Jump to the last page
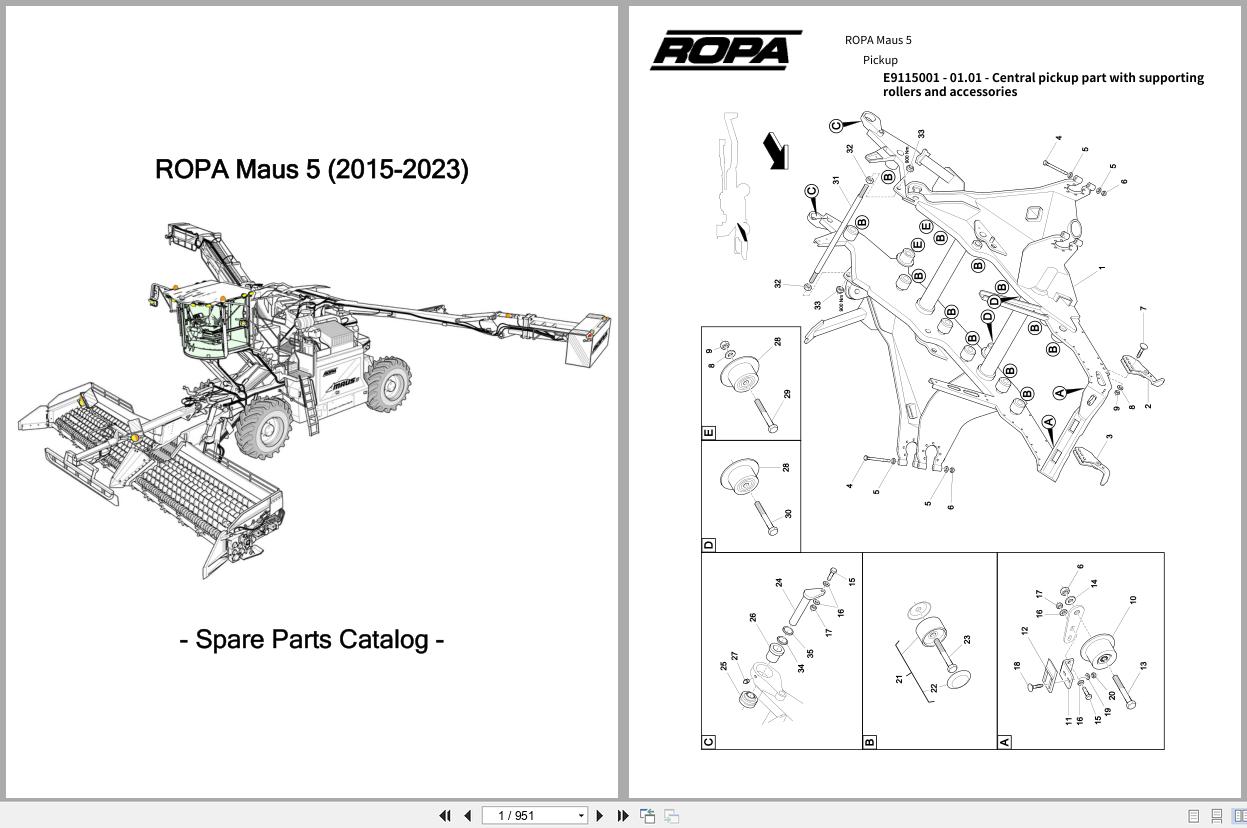 (623, 816)
